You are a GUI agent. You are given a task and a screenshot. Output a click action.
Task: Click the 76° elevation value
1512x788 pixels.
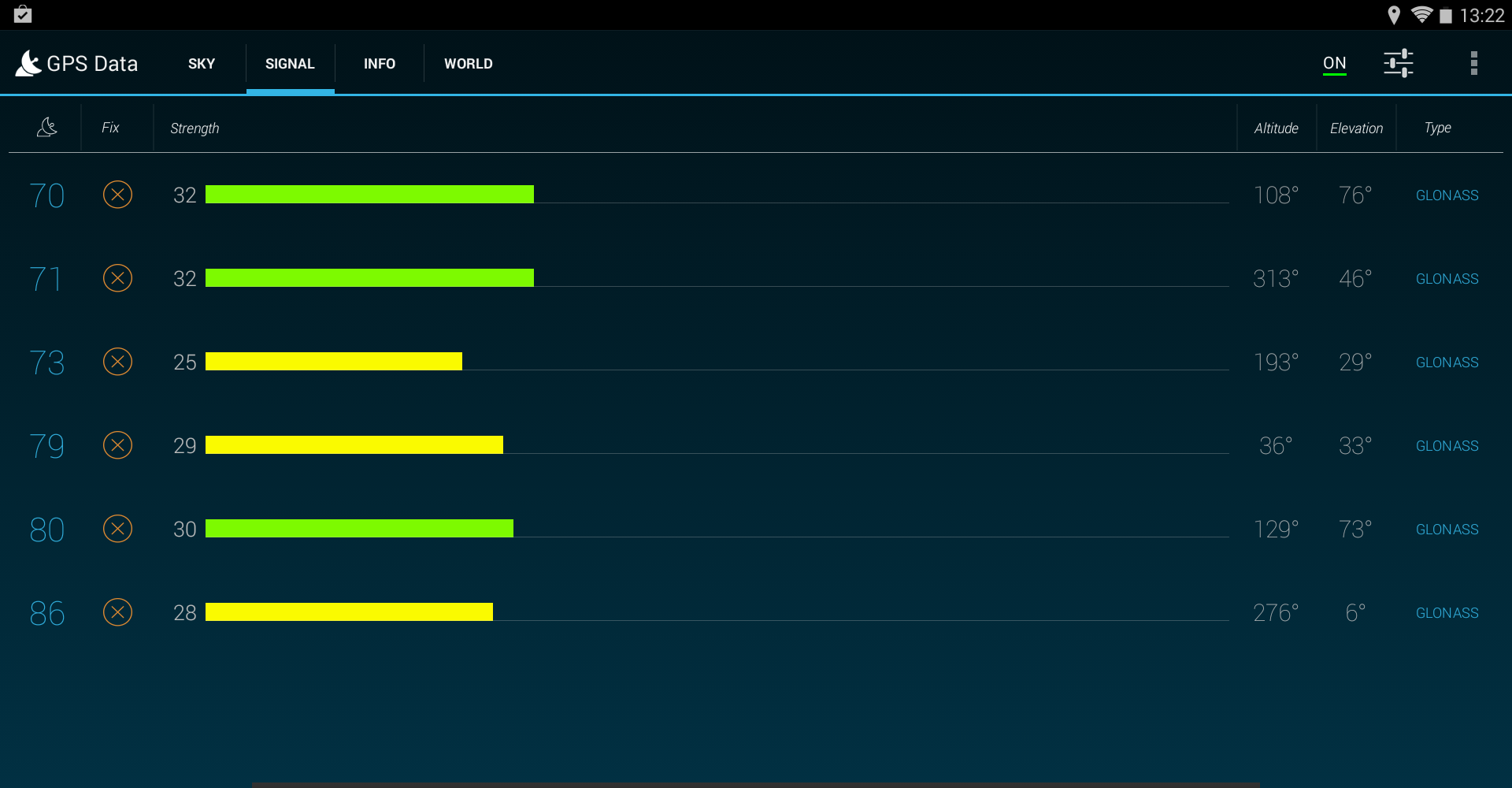(1355, 195)
